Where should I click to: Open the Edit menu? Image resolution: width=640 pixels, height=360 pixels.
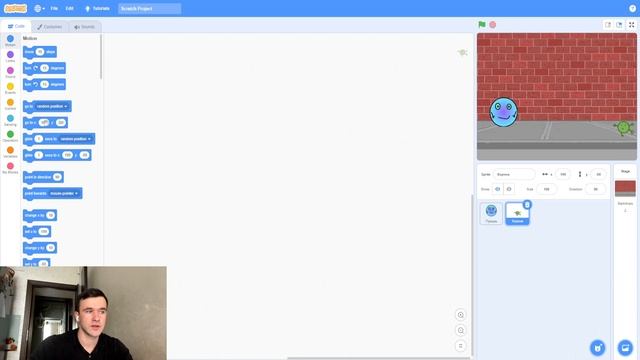pyautogui.click(x=69, y=8)
